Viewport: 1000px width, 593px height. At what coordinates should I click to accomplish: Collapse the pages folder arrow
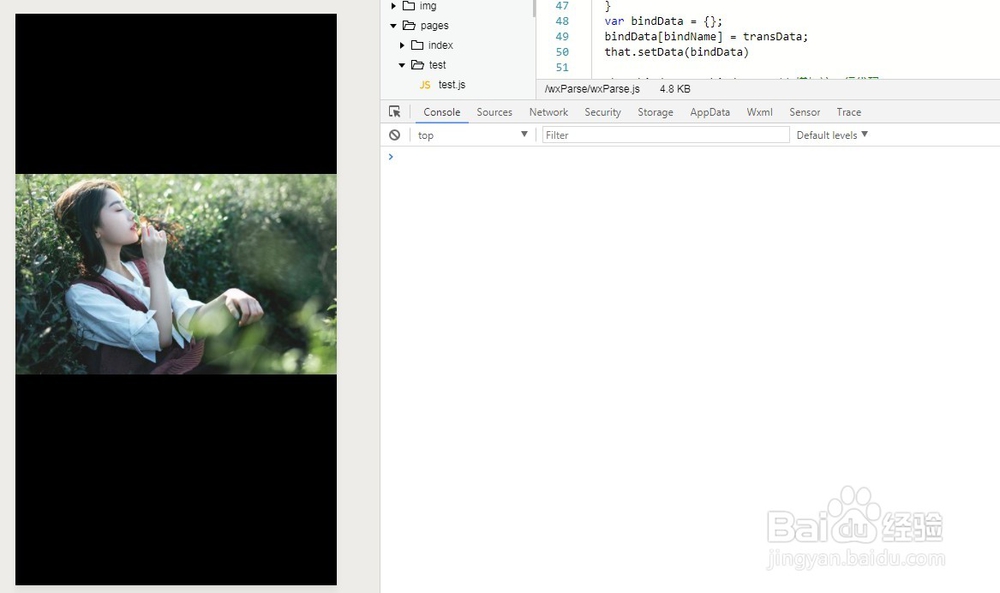393,26
